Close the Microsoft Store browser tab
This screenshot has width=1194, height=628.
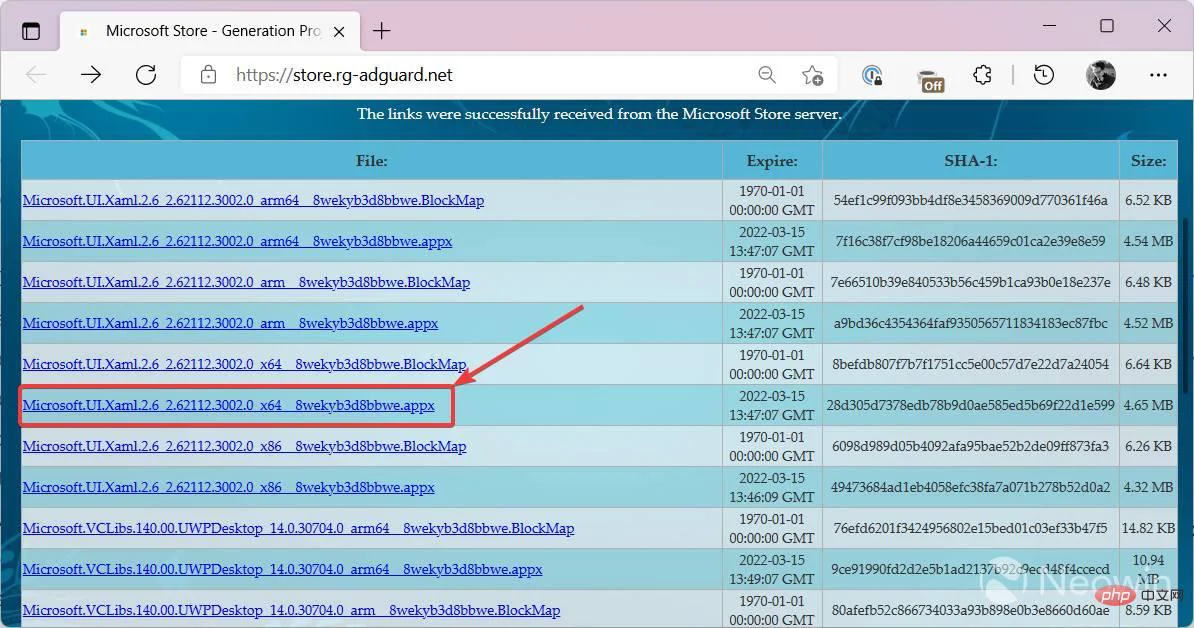(339, 31)
